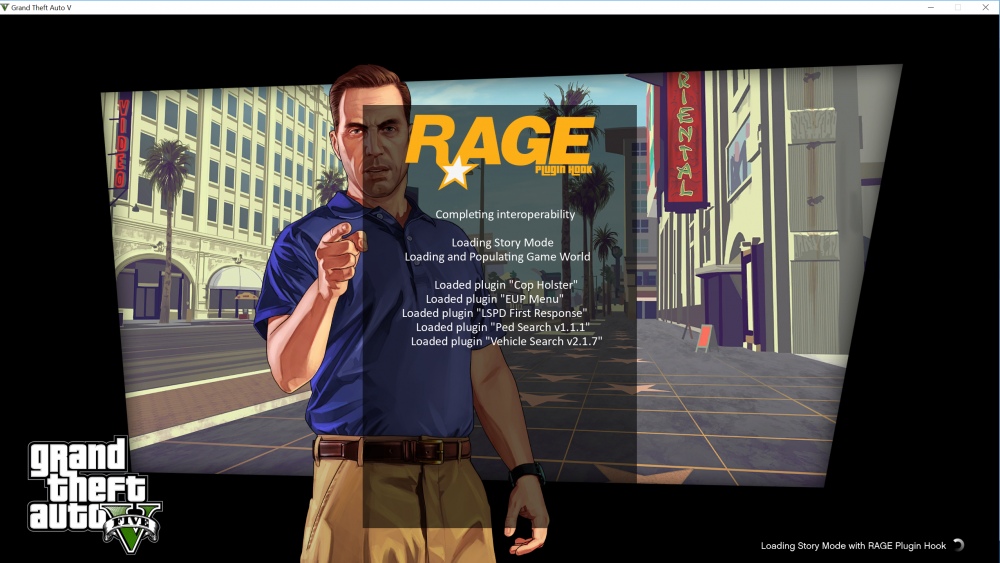This screenshot has height=563, width=1000.
Task: Click Loaded plugin "EUP Menu" line
Action: click(x=495, y=299)
